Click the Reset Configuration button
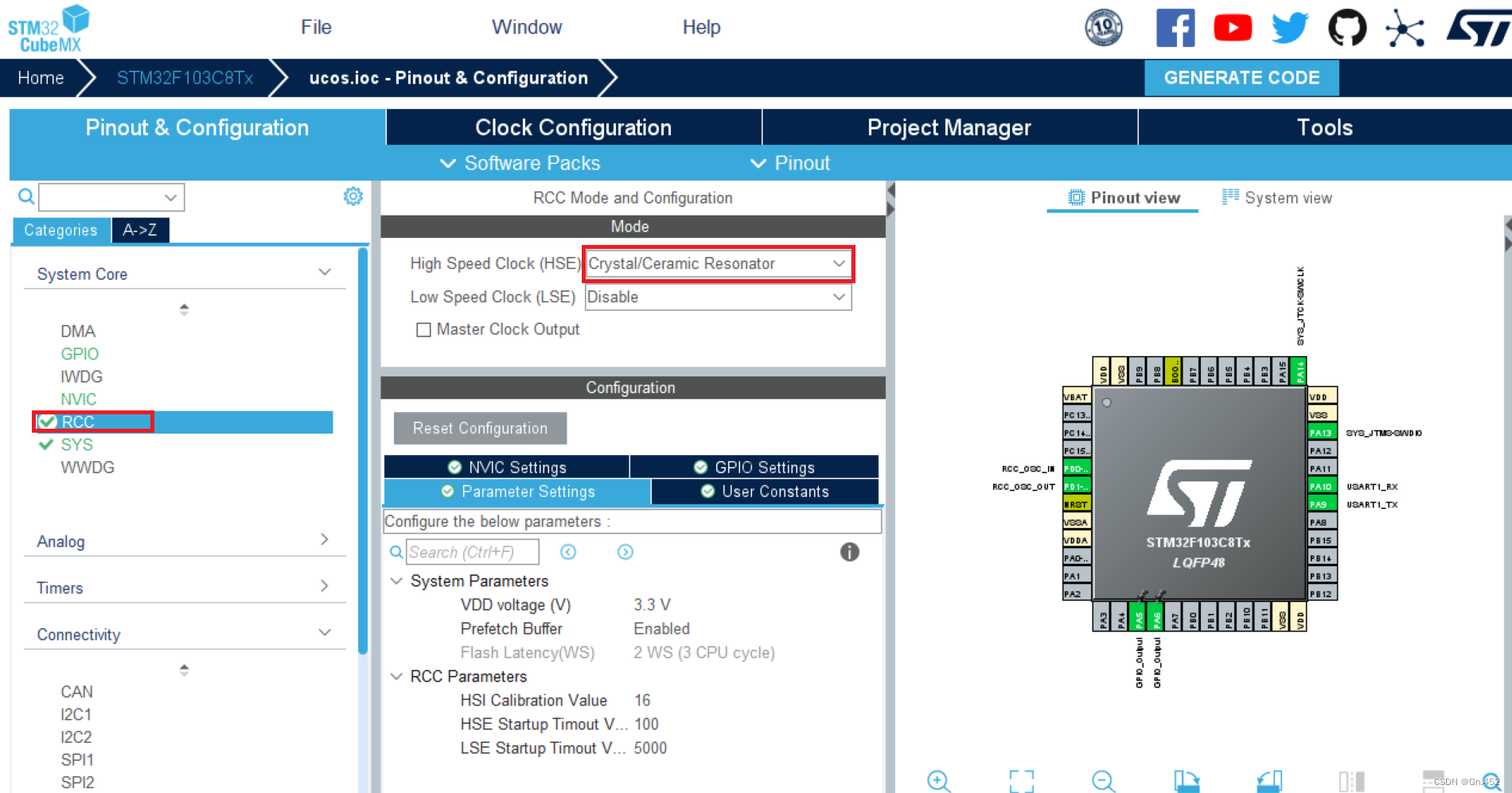 pos(480,428)
